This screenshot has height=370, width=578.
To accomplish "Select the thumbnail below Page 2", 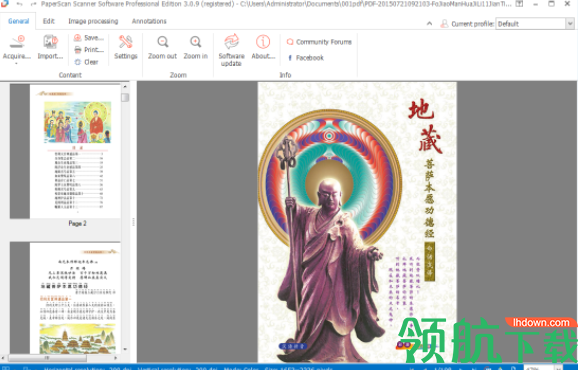I will [75, 298].
